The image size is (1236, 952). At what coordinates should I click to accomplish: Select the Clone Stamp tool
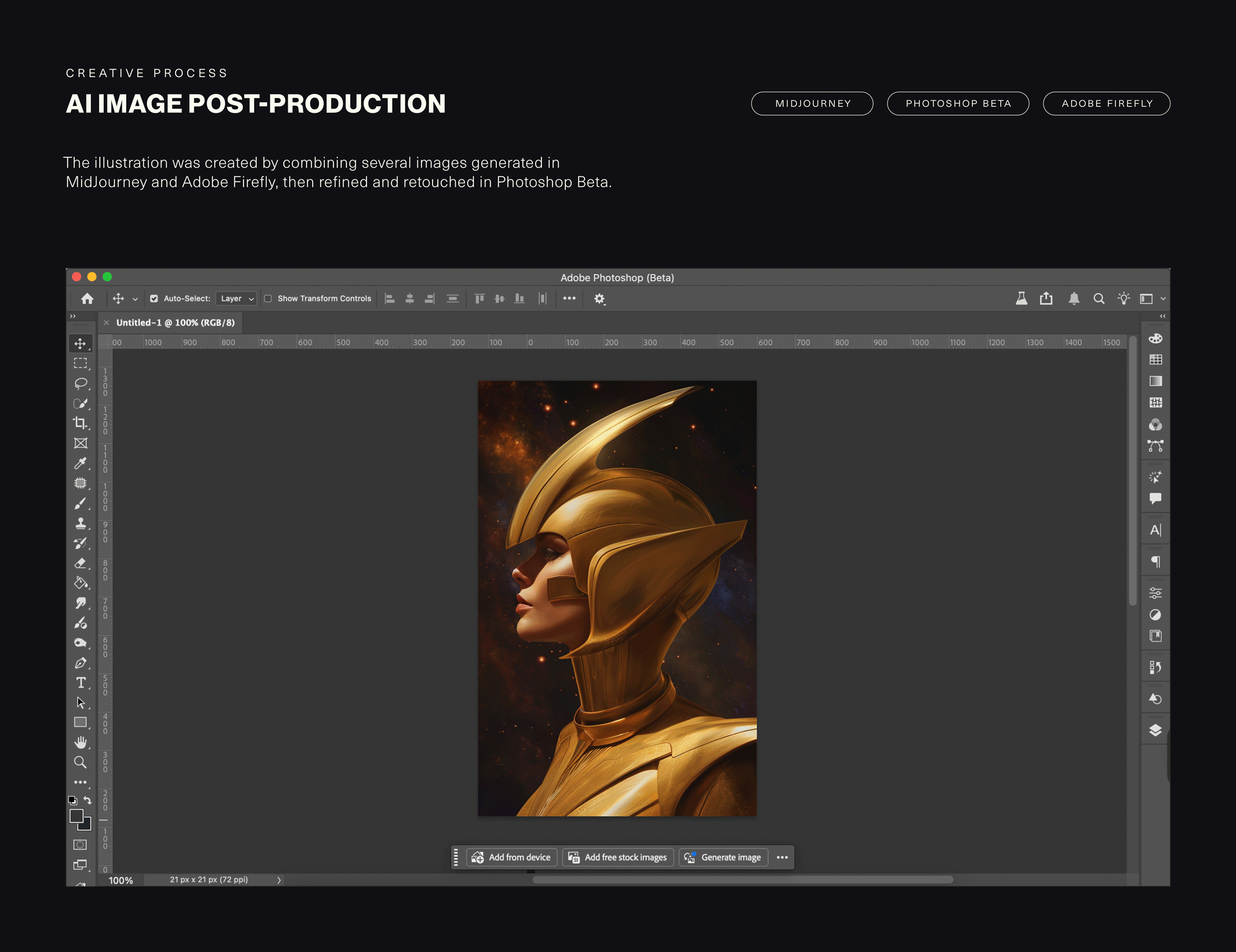pyautogui.click(x=80, y=523)
